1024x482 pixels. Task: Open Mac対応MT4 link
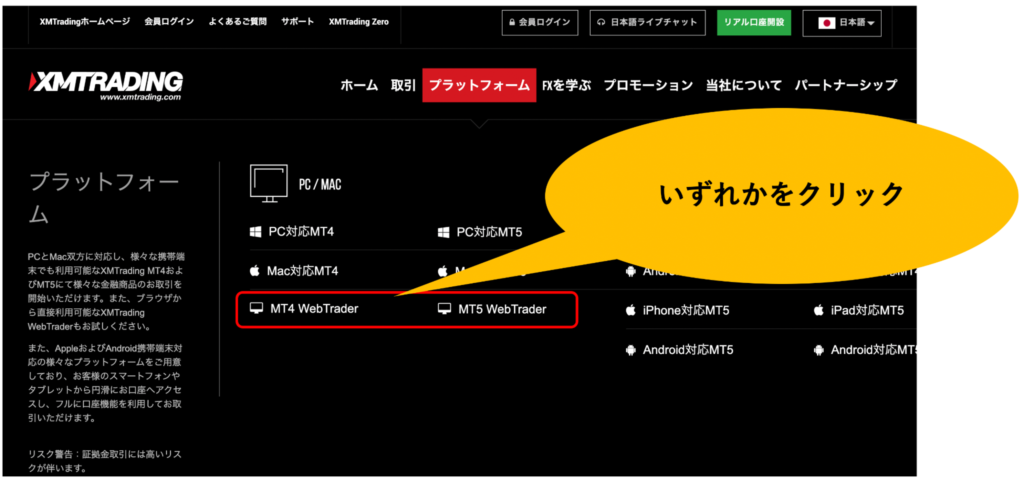pos(302,270)
